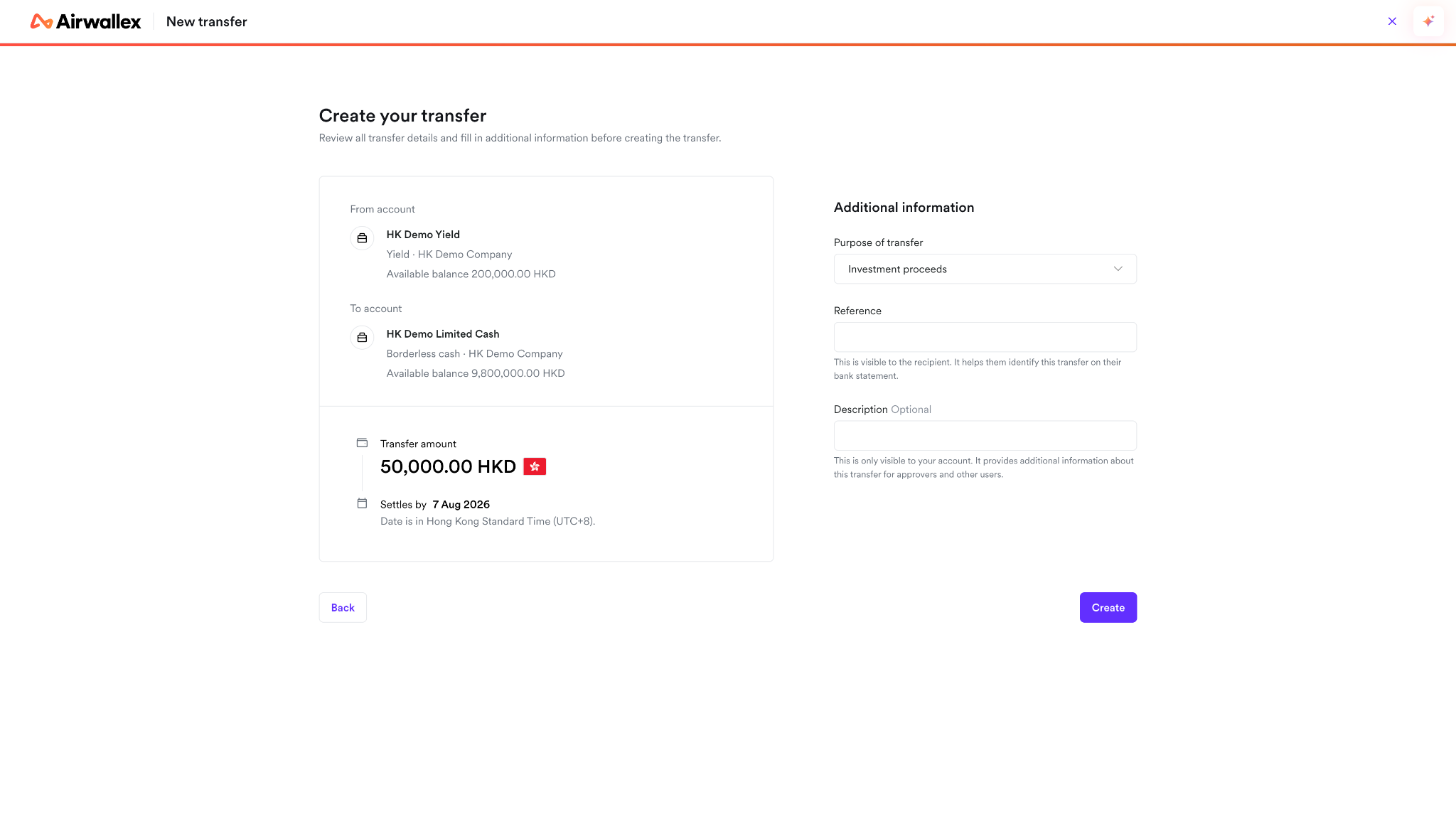Viewport: 1456px width, 819px height.
Task: Click the HK Demo Yield wallet icon
Action: [x=362, y=238]
